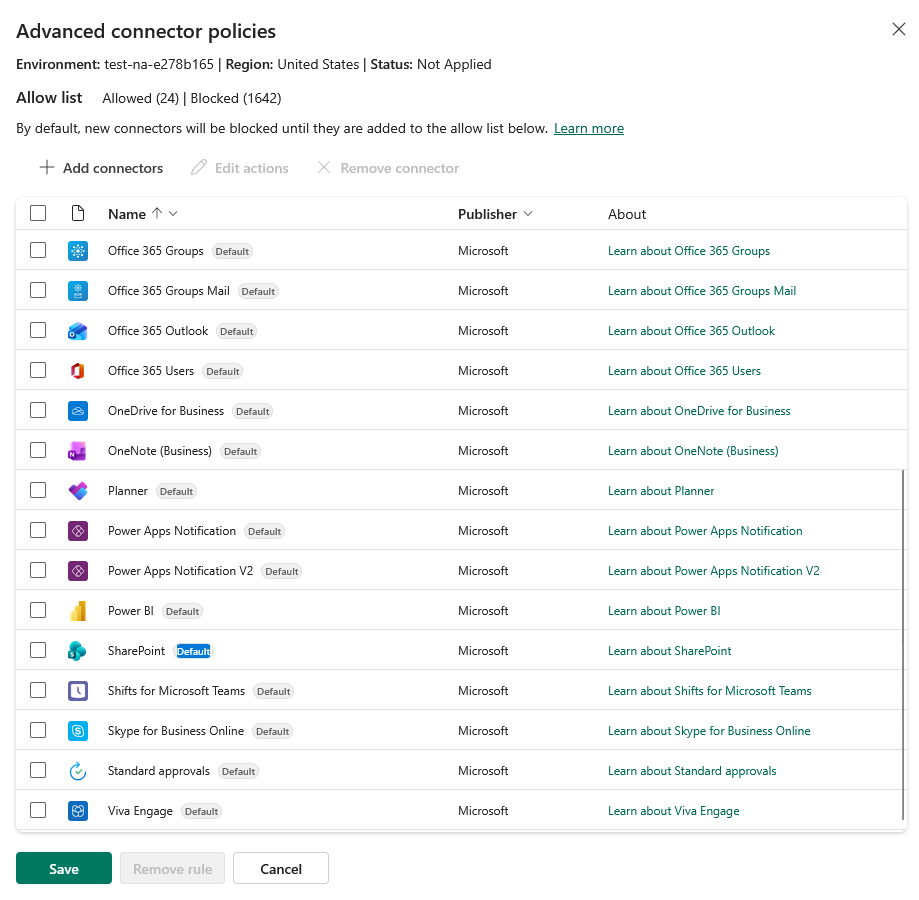This screenshot has width=919, height=900.
Task: Select the Planner row checkbox
Action: 38,490
